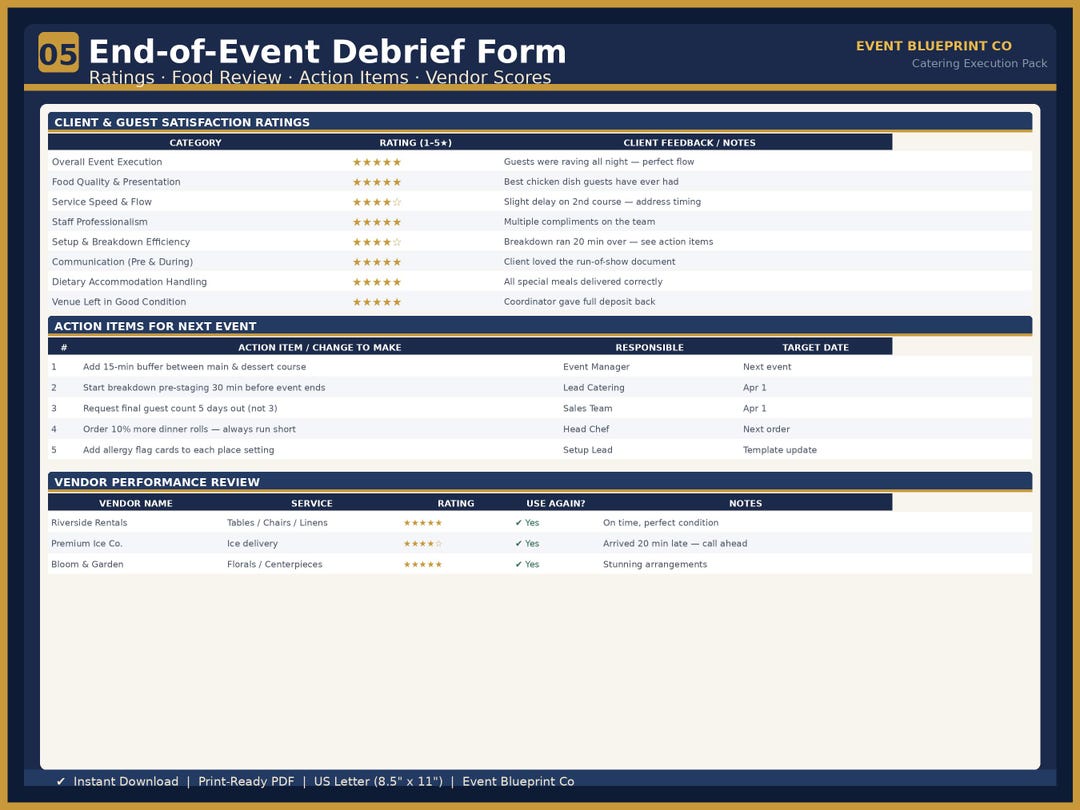1080x810 pixels.
Task: Click note 'Client loved the run-of-show document'
Action: coord(590,262)
